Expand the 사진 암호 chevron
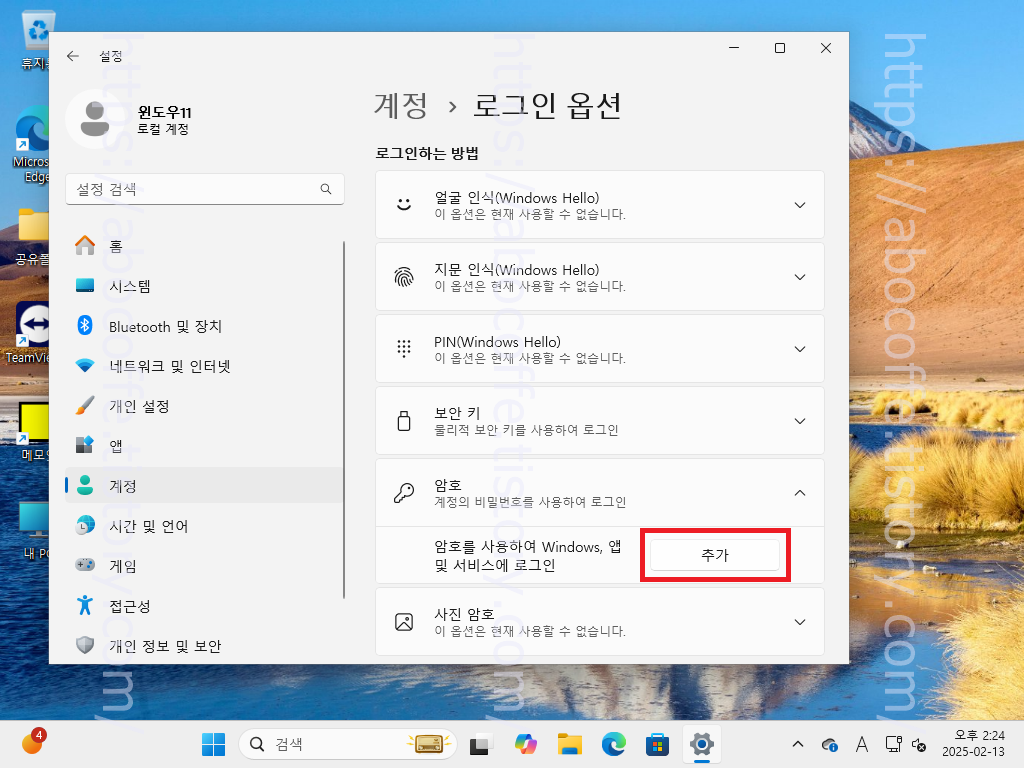 [799, 622]
